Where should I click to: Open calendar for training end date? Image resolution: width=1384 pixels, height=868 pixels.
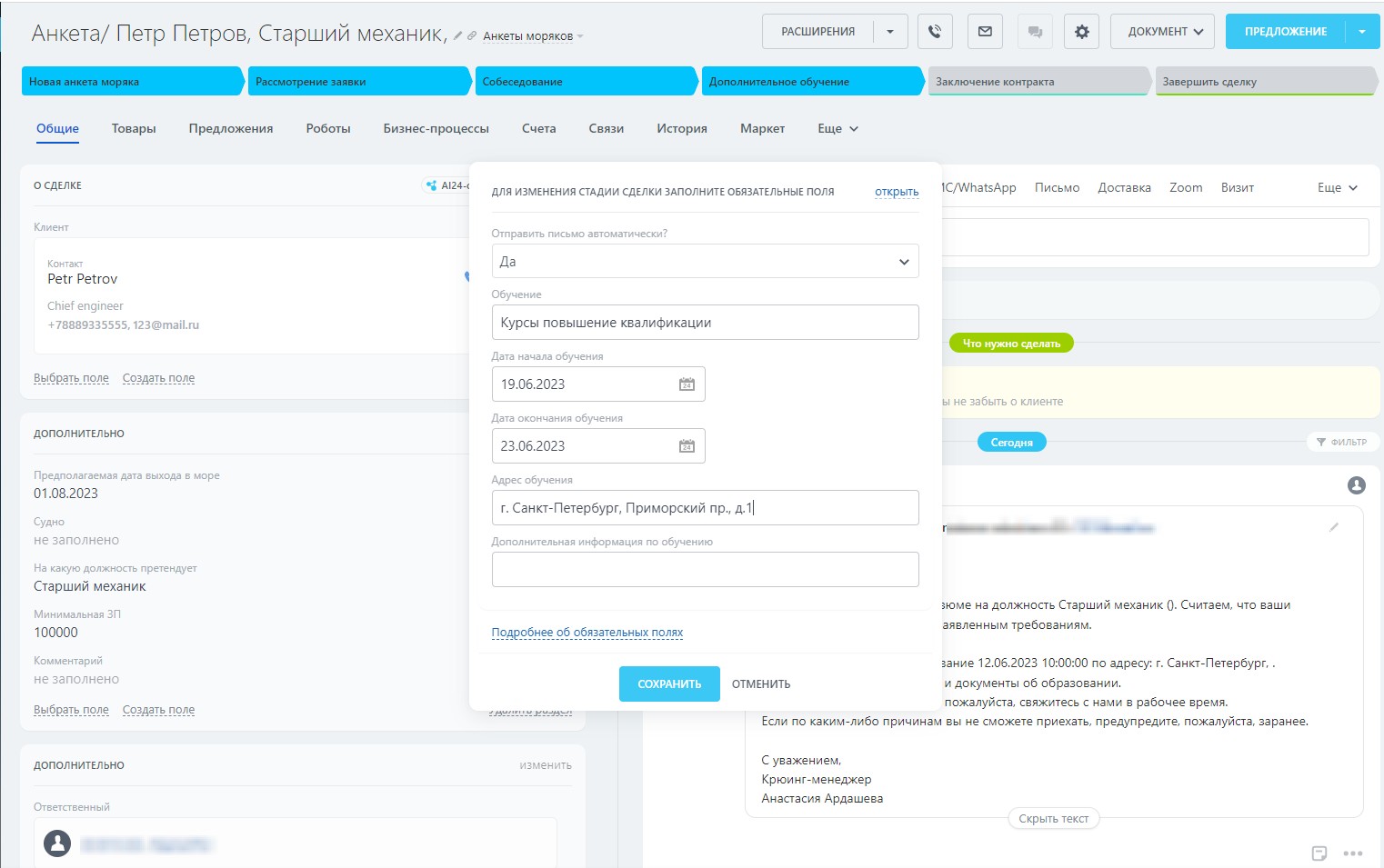click(687, 446)
